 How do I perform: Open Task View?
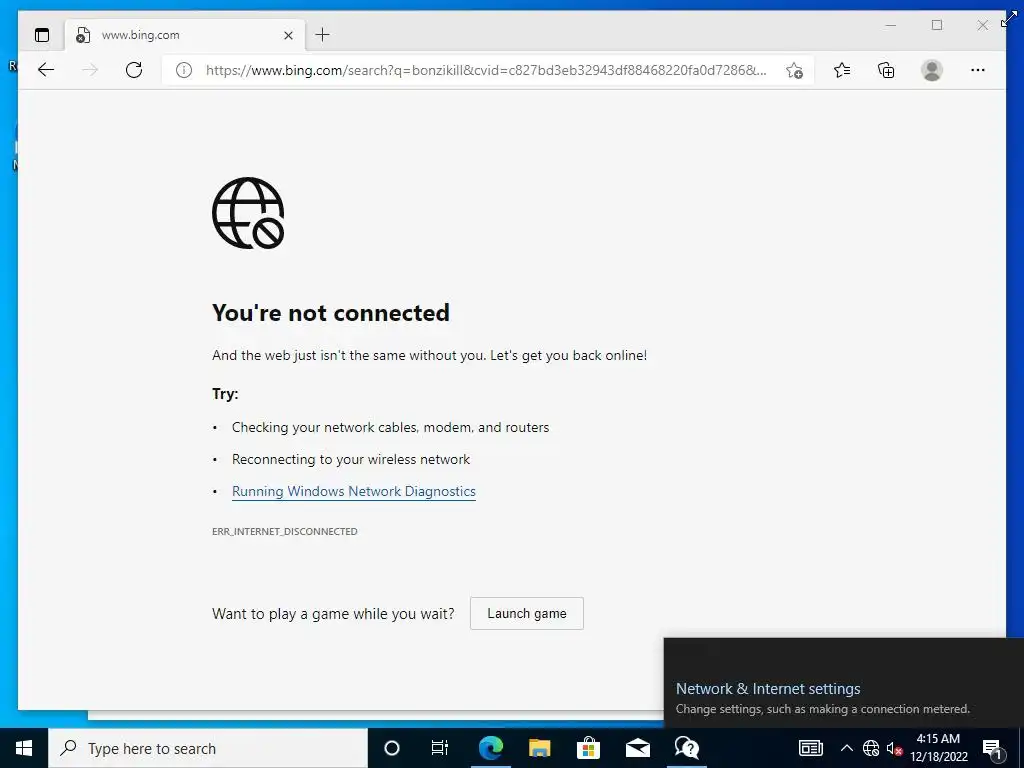point(440,748)
